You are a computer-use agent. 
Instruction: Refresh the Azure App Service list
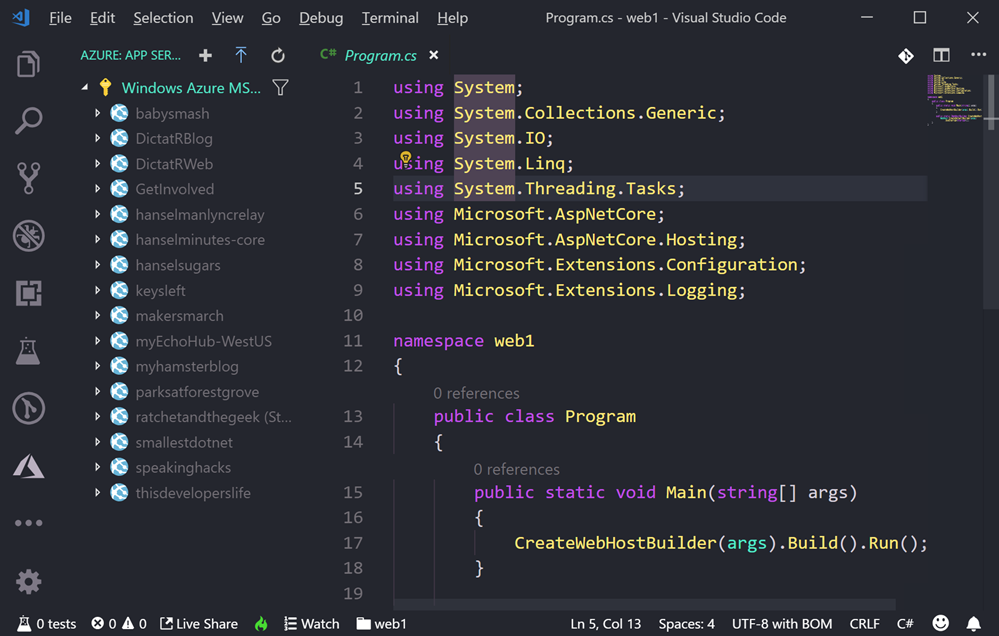278,55
